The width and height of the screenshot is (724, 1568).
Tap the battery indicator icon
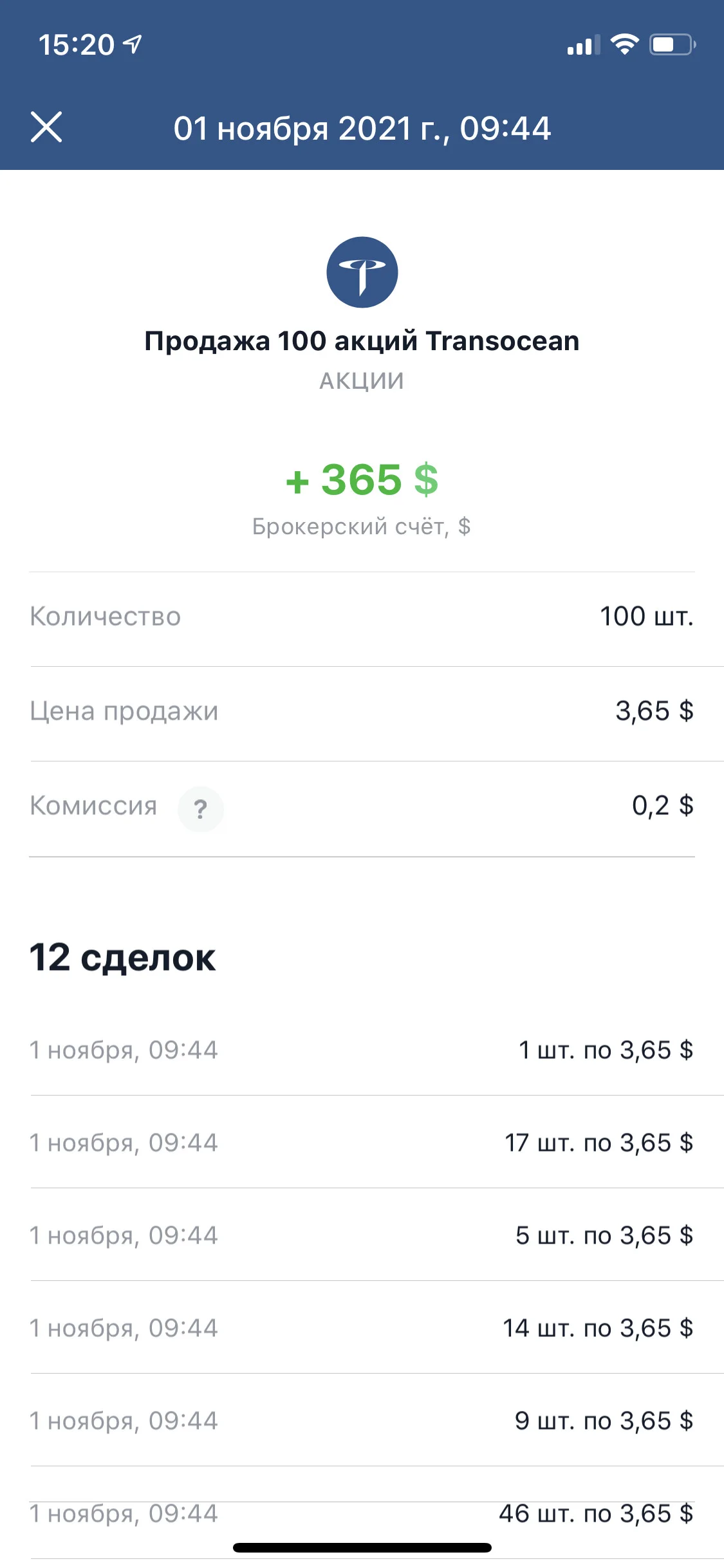click(673, 44)
